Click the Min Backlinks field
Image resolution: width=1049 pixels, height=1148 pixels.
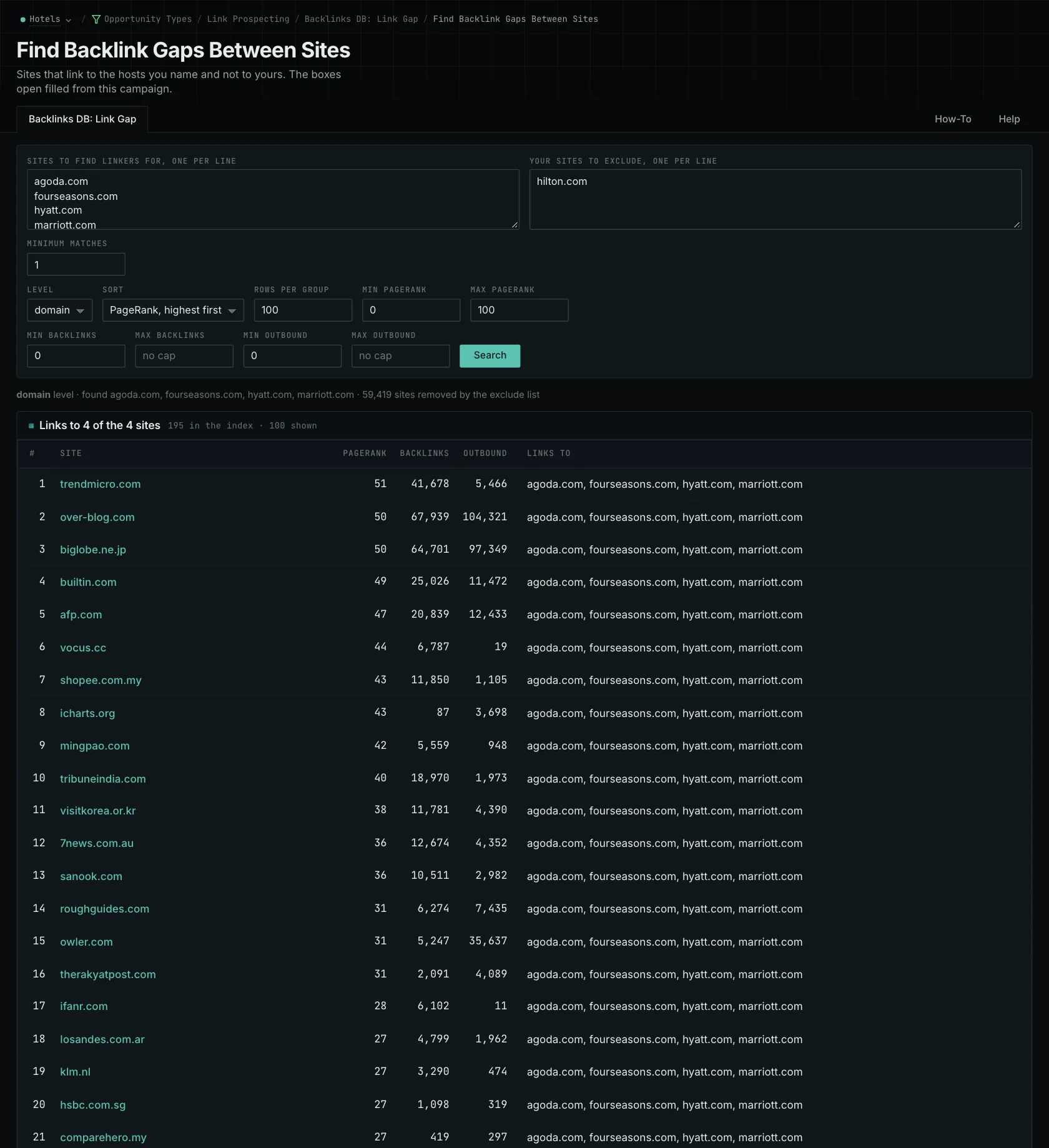(76, 356)
